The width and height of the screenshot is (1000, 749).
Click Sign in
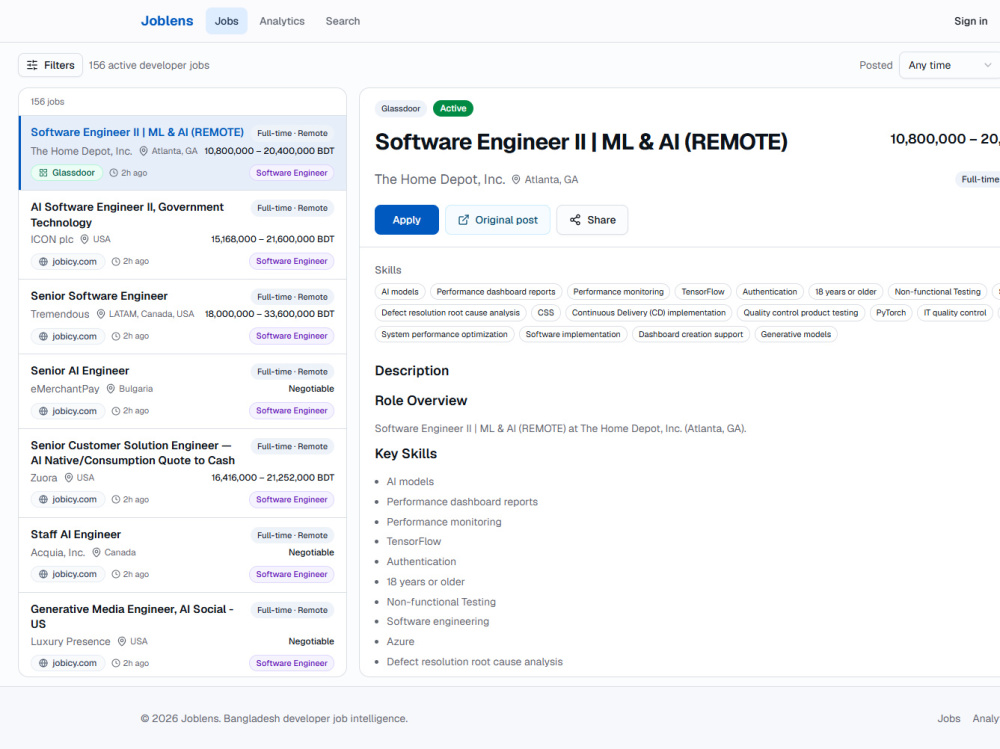[x=971, y=21]
